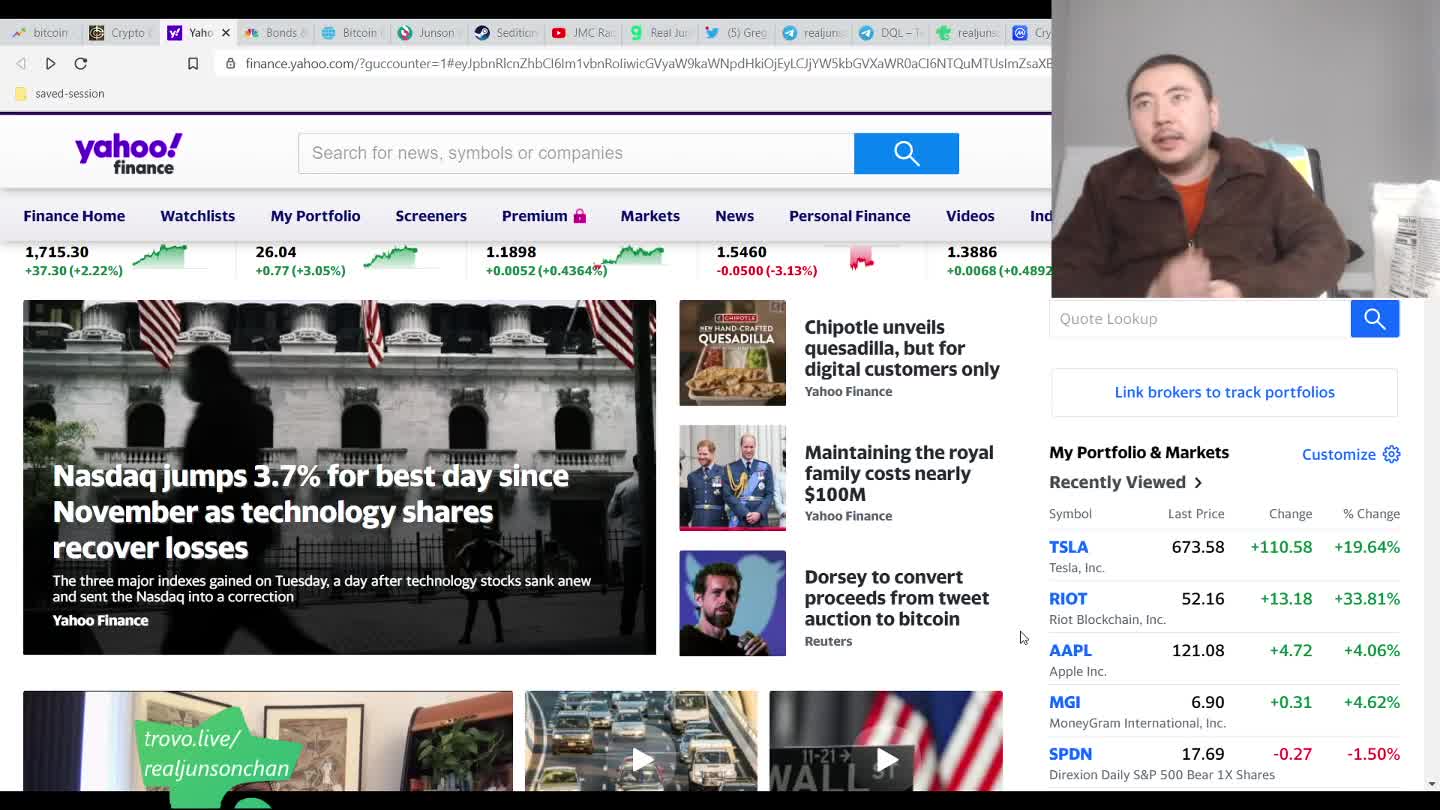The height and width of the screenshot is (810, 1440).
Task: Open Nasdaq jumps 3.7% headline story
Action: [310, 512]
